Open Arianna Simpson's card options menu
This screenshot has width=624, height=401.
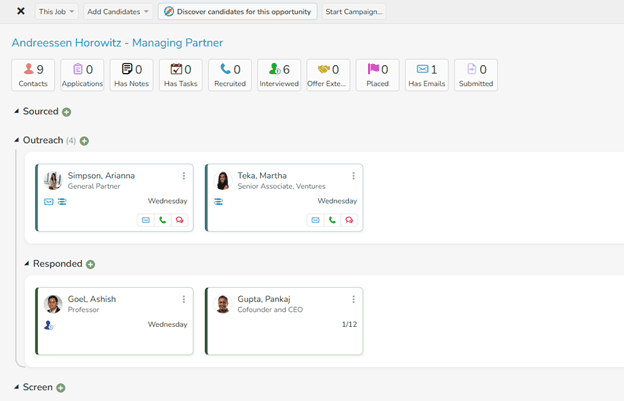(x=183, y=176)
